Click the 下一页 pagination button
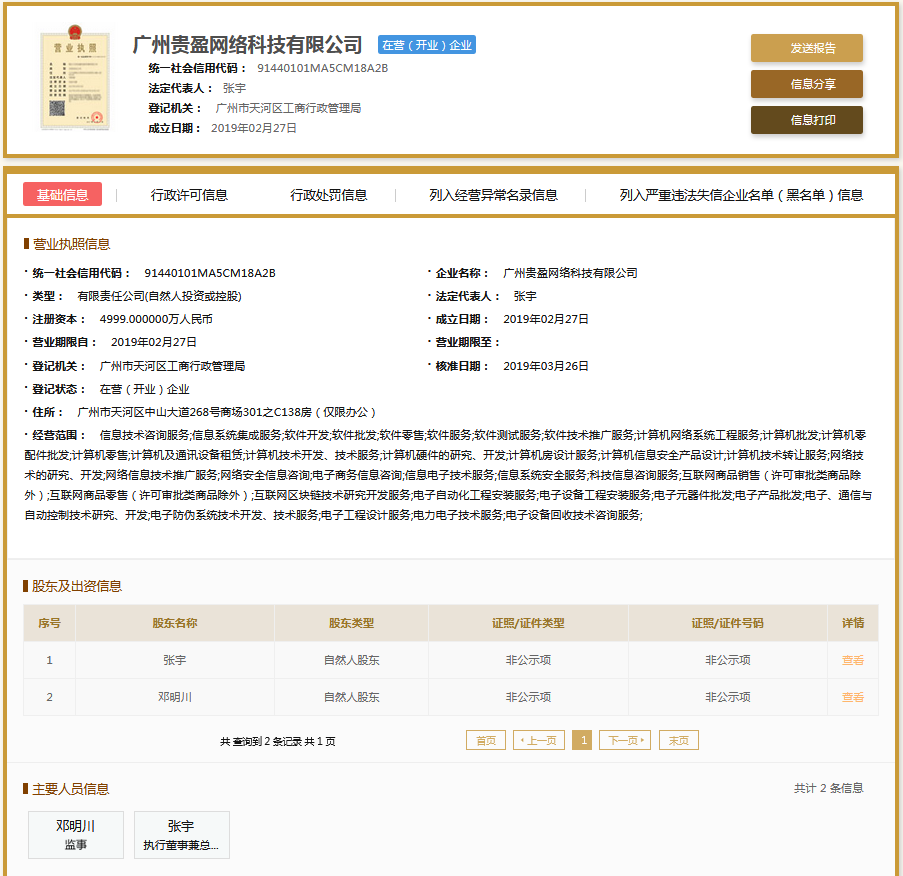The height and width of the screenshot is (876, 903). 624,740
